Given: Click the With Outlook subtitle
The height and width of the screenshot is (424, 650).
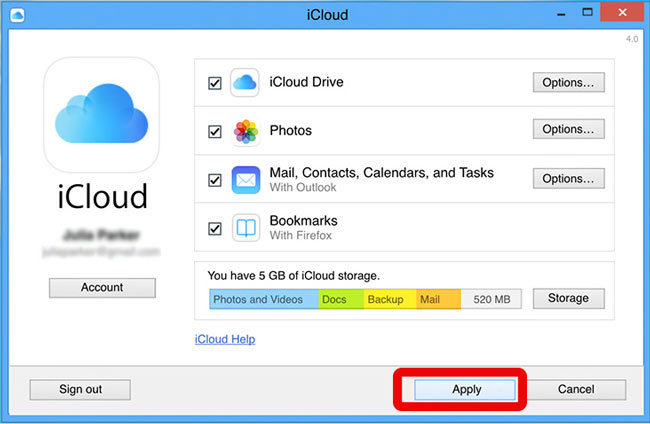Looking at the screenshot, I should (x=303, y=187).
